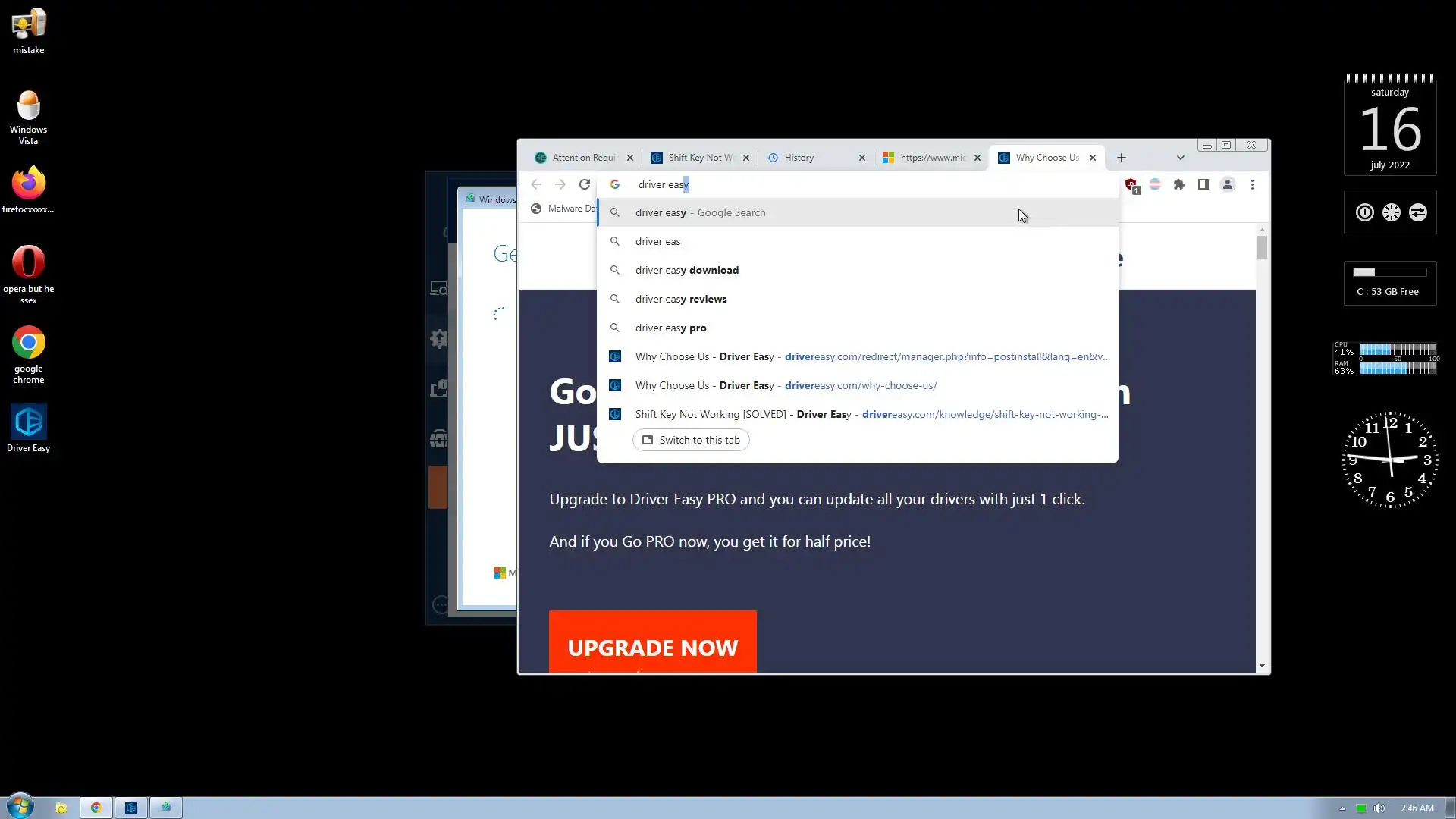Switch to the History tab

coord(808,158)
